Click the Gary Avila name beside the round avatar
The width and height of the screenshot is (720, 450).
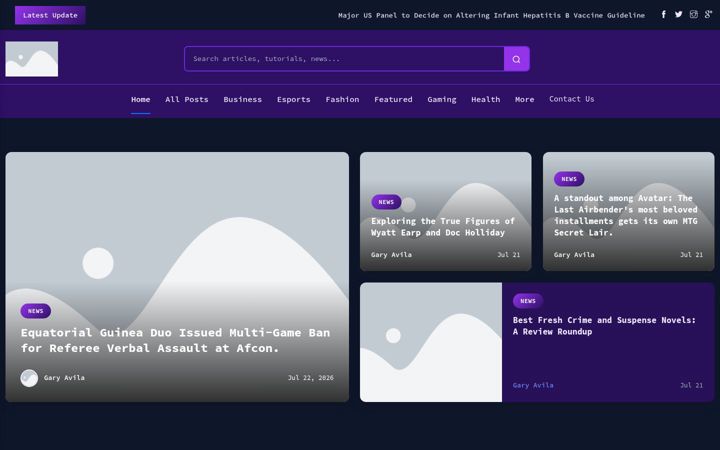64,377
